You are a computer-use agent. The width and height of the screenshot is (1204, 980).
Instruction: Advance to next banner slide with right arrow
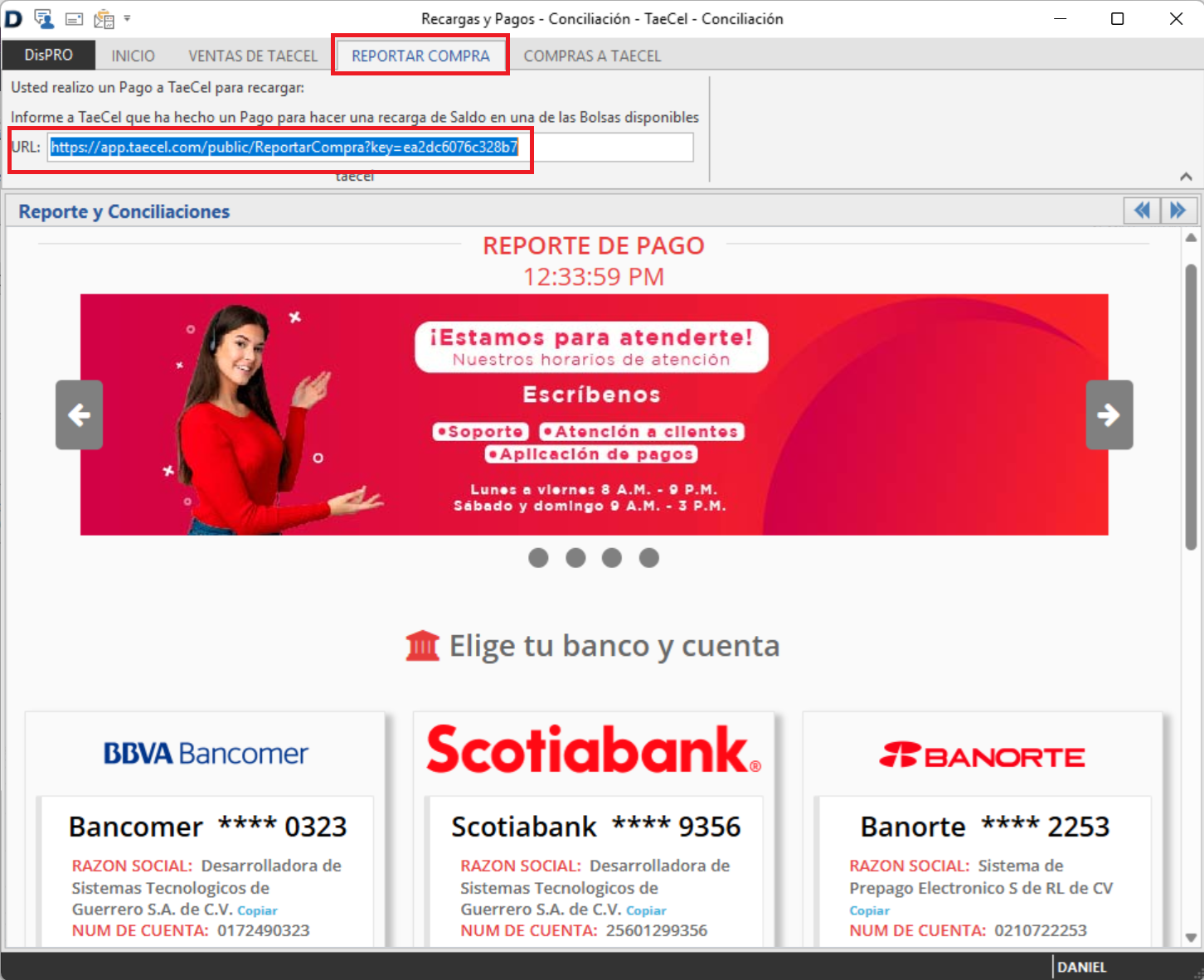1109,415
